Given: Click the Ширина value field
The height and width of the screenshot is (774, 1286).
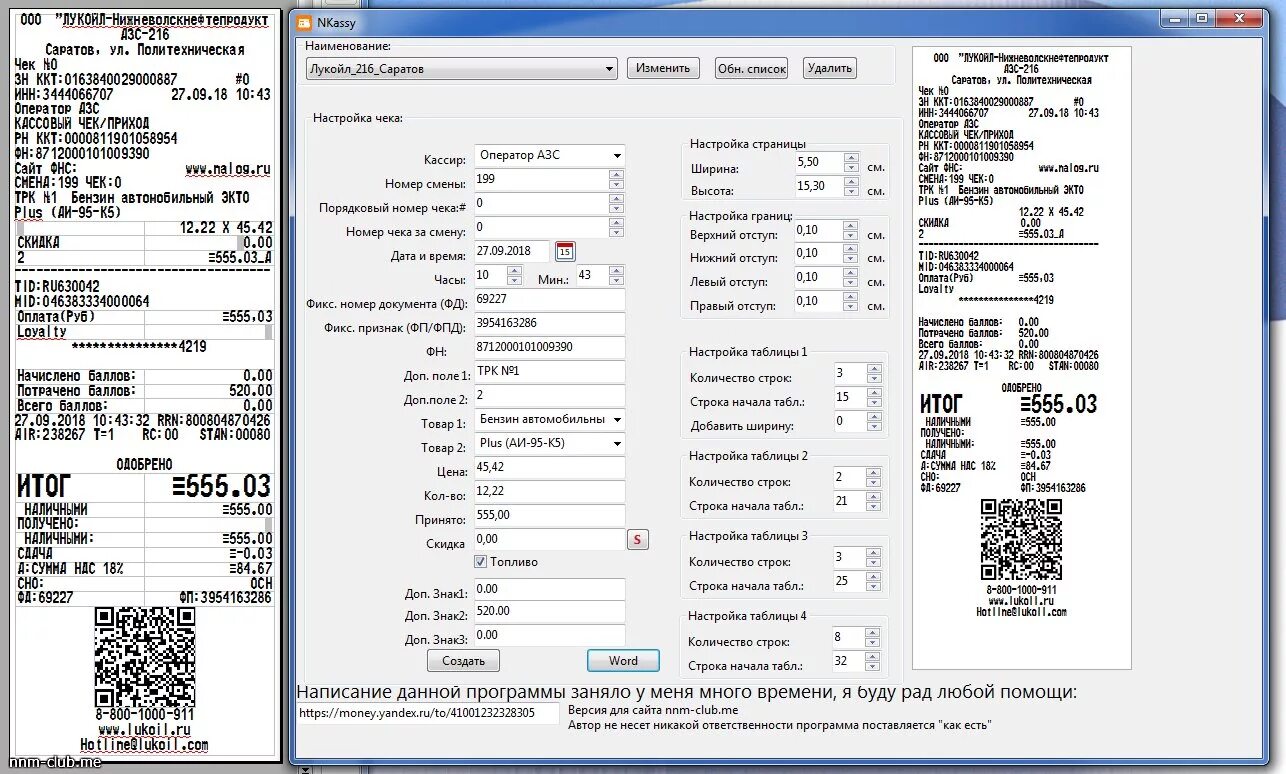Looking at the screenshot, I should (x=819, y=162).
